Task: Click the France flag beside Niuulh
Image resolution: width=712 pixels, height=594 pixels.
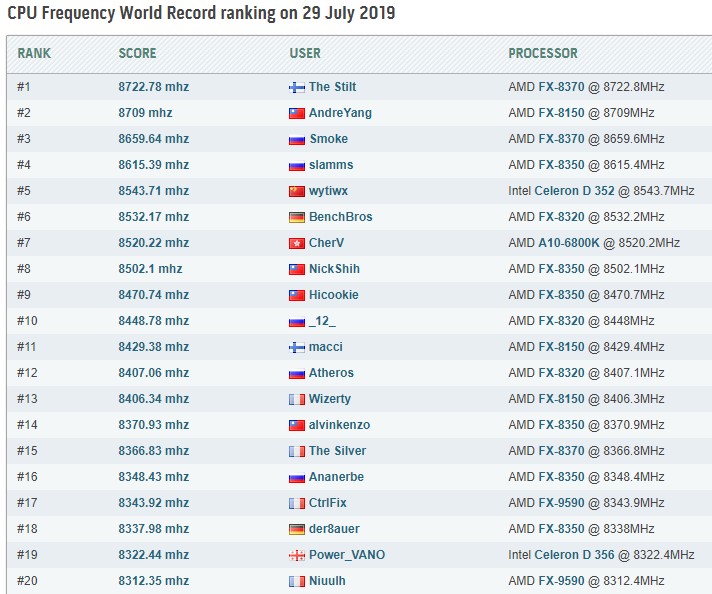Action: coord(297,581)
